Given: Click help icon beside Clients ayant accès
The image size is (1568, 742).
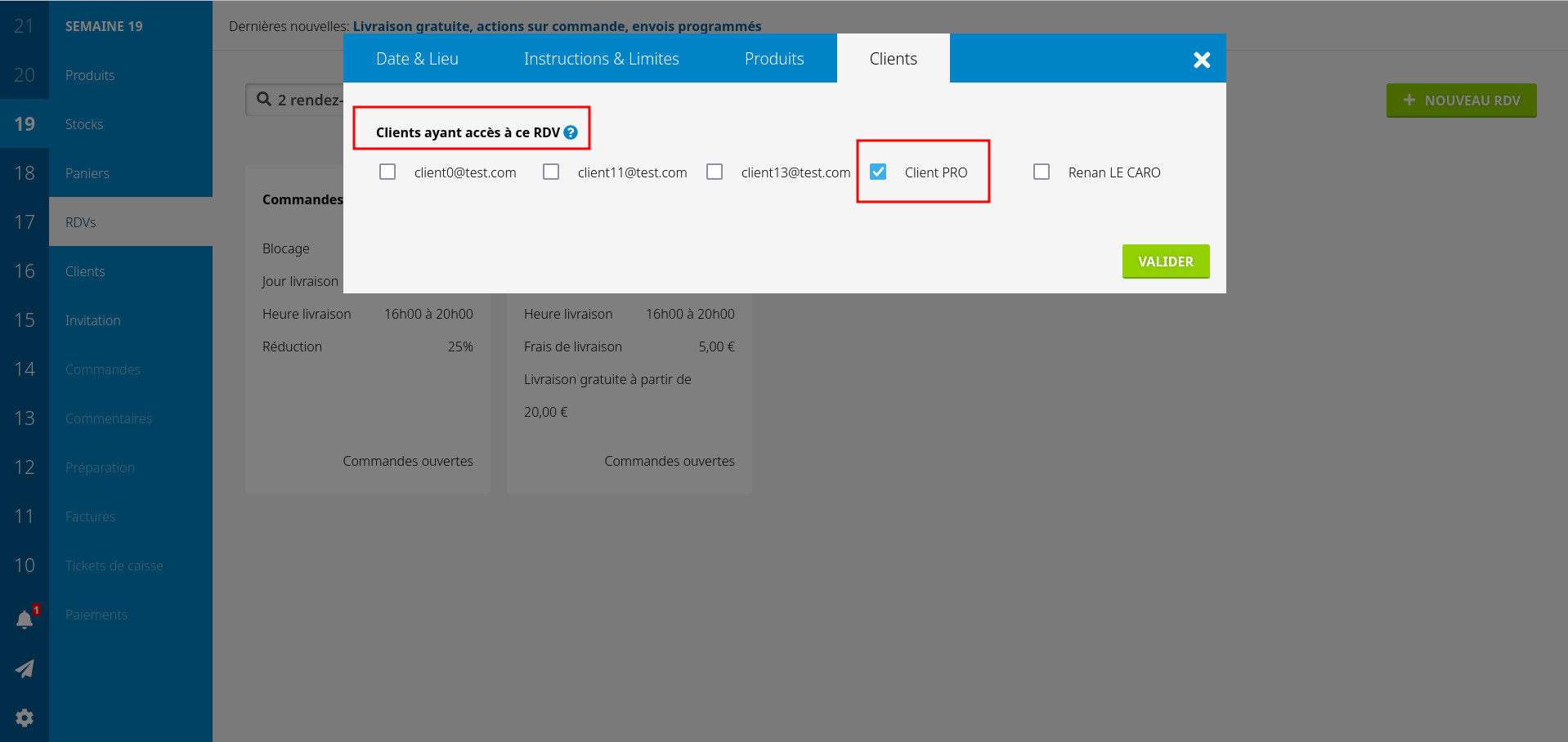Looking at the screenshot, I should pos(571,132).
